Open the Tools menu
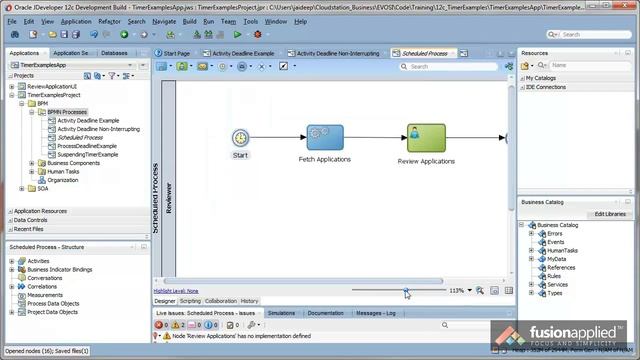 [x=251, y=22]
